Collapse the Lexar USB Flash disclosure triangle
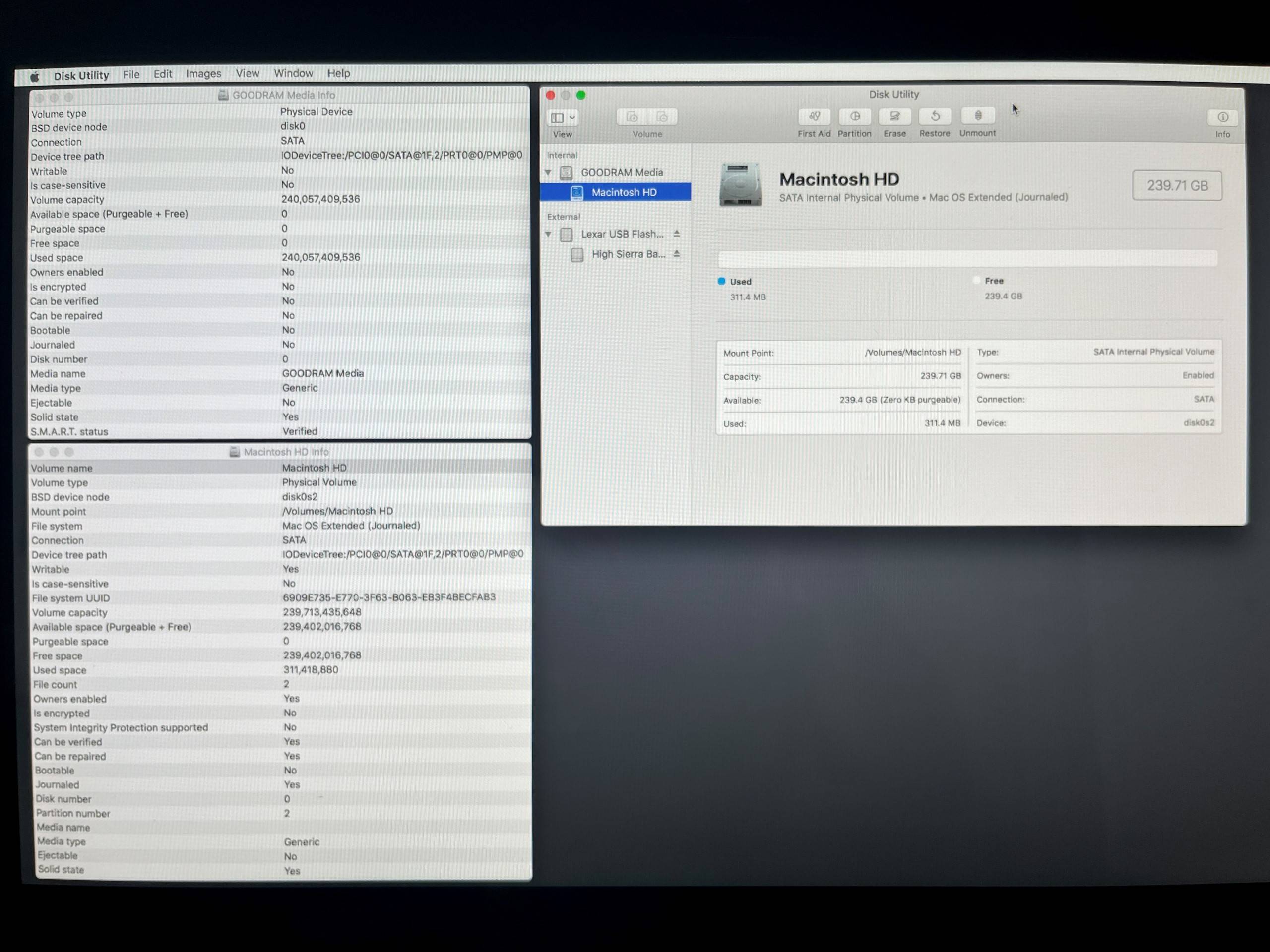Screen dimensions: 1270x952 coord(548,234)
